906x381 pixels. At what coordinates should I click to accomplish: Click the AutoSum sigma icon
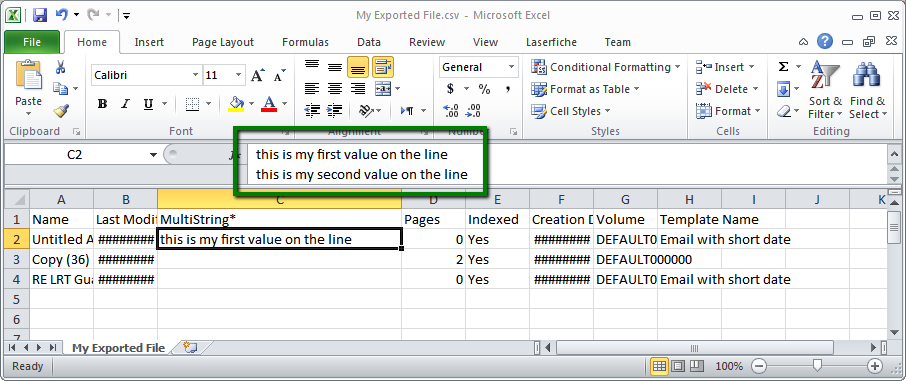(784, 67)
